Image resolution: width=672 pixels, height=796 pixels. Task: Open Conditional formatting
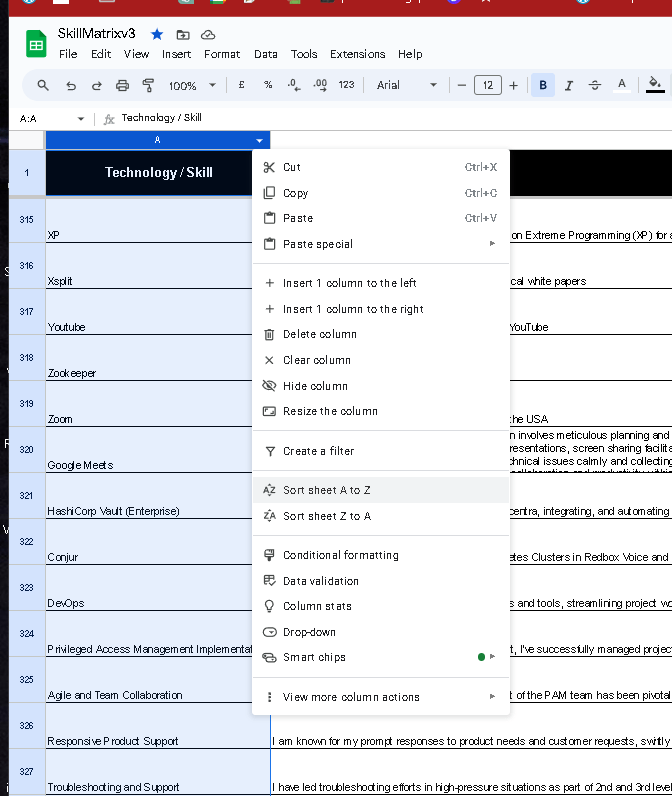pos(381,555)
